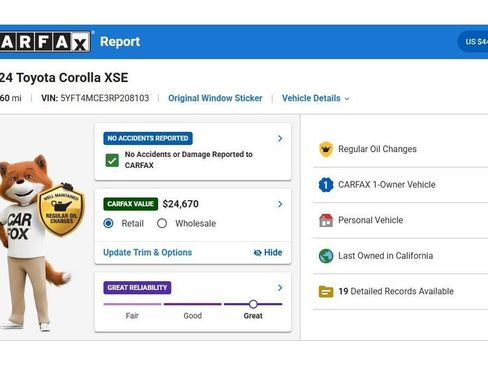Open the No Accidents Reported card chevron
The height and width of the screenshot is (366, 488).
(280, 138)
